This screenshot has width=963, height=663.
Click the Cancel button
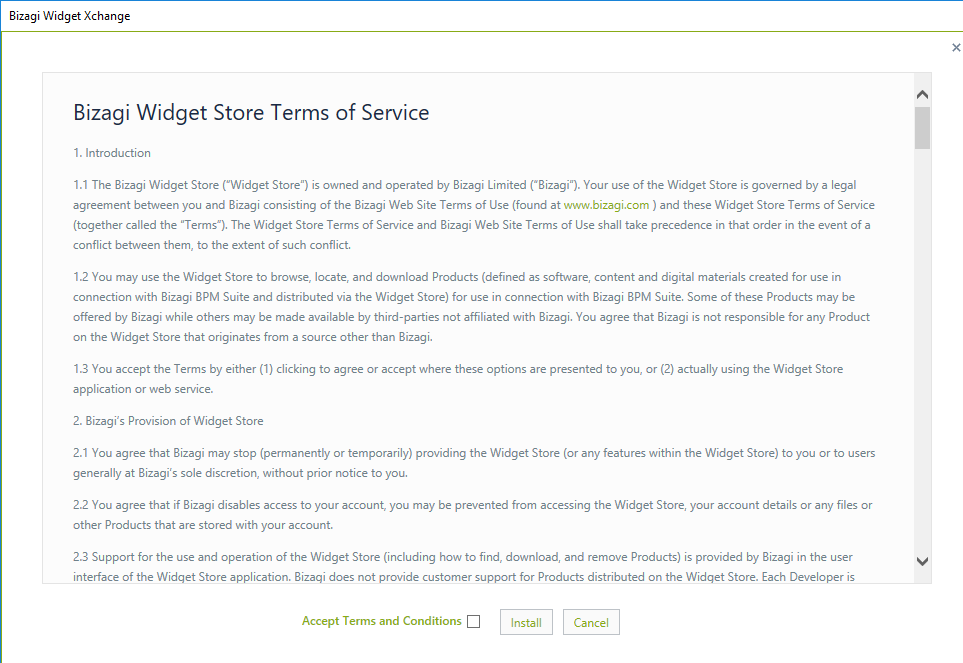pyautogui.click(x=591, y=622)
